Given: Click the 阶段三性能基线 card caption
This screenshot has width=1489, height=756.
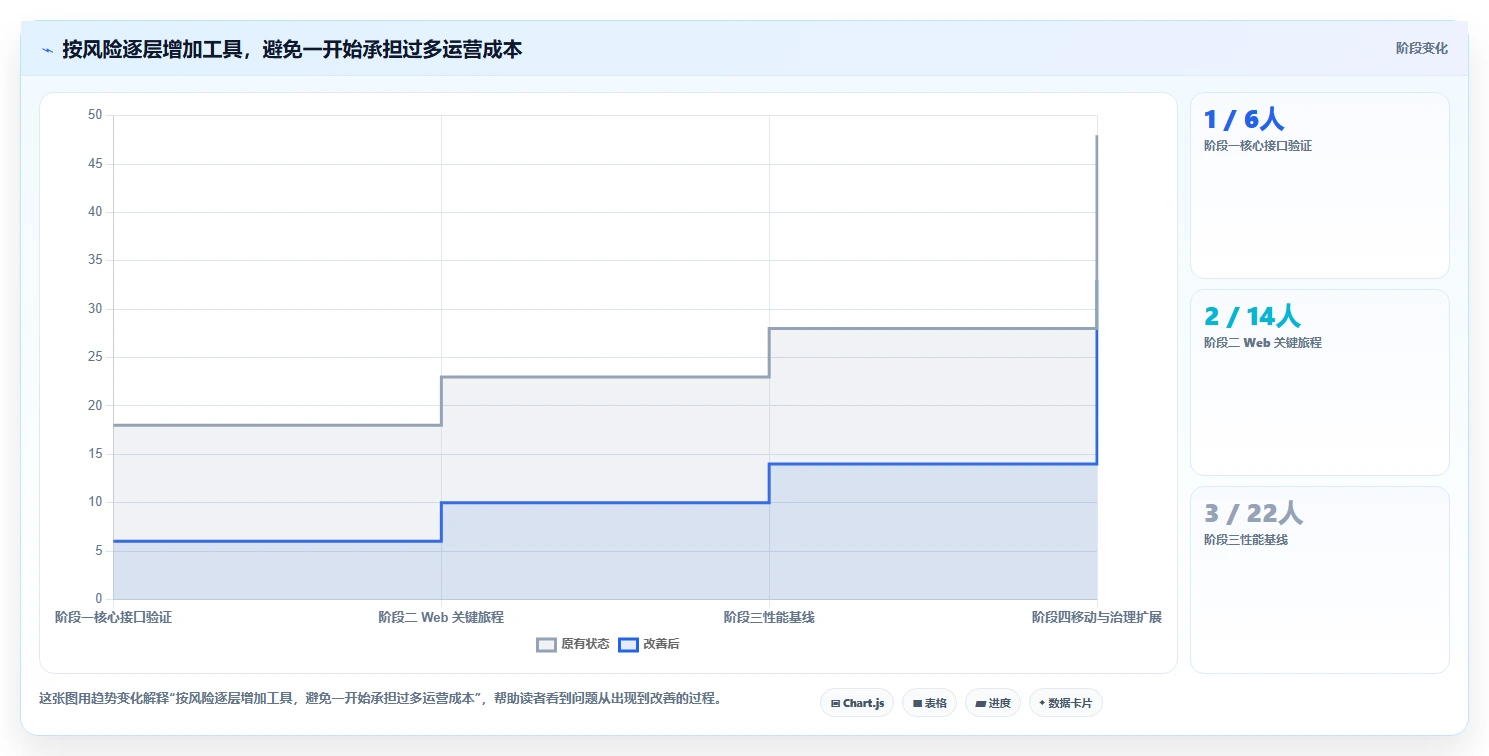Looking at the screenshot, I should (1246, 540).
